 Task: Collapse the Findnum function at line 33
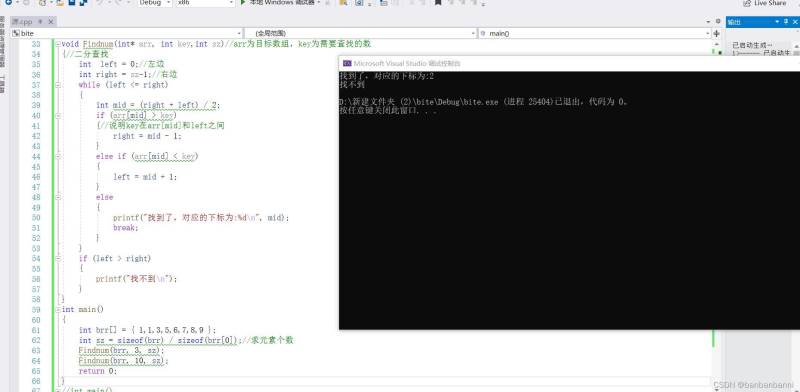pyautogui.click(x=58, y=44)
